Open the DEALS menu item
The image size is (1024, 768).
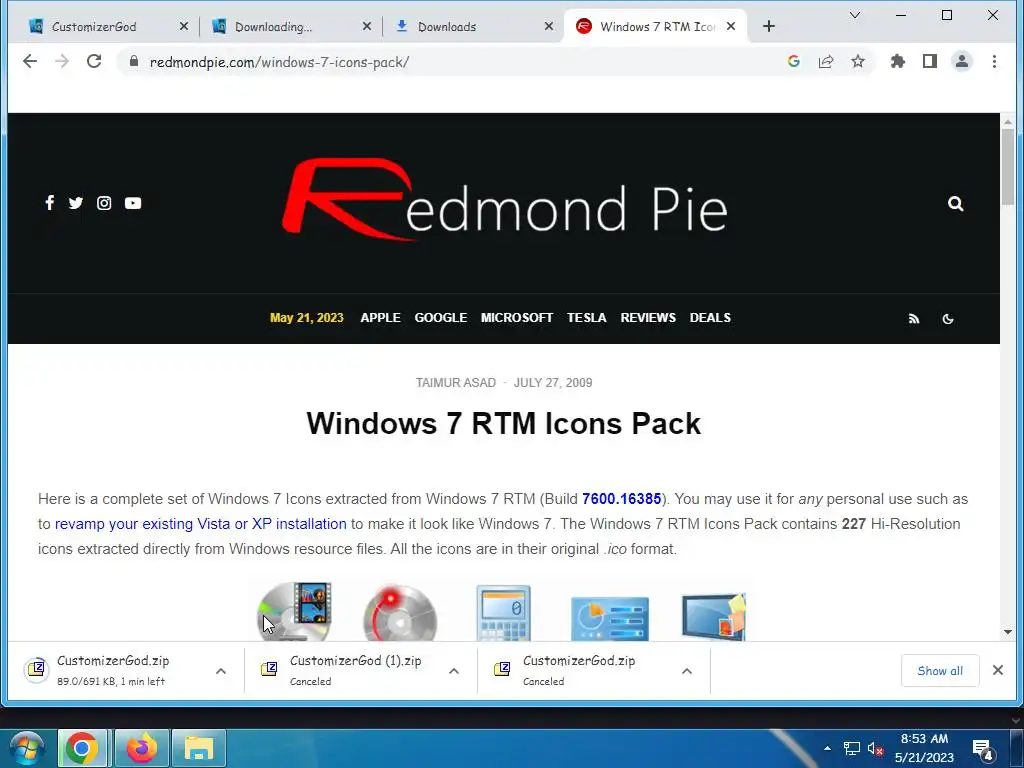[x=710, y=318]
